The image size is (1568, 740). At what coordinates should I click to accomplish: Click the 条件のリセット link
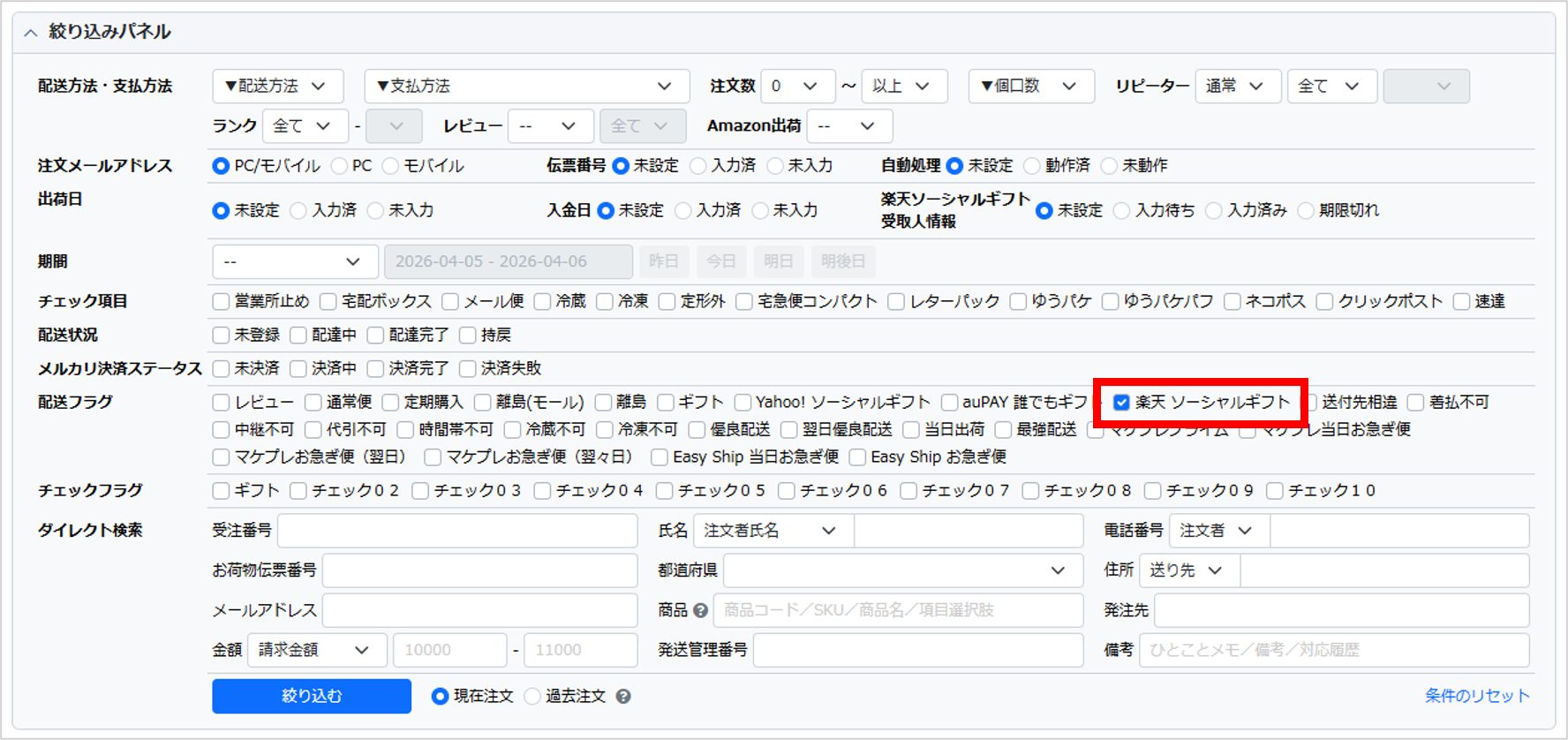pos(1476,696)
